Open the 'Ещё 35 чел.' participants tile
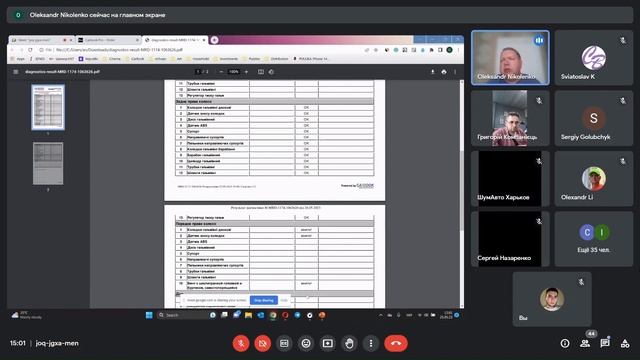The height and width of the screenshot is (360, 640). (594, 239)
